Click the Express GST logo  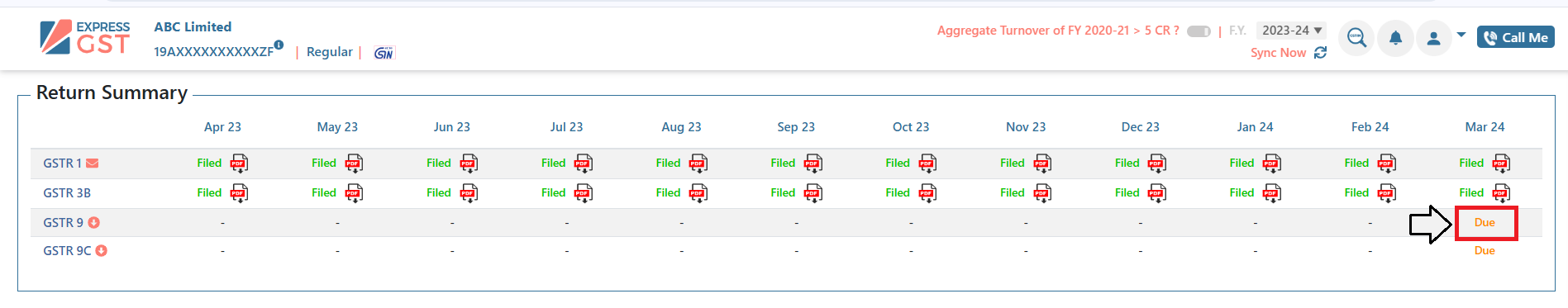(x=85, y=38)
